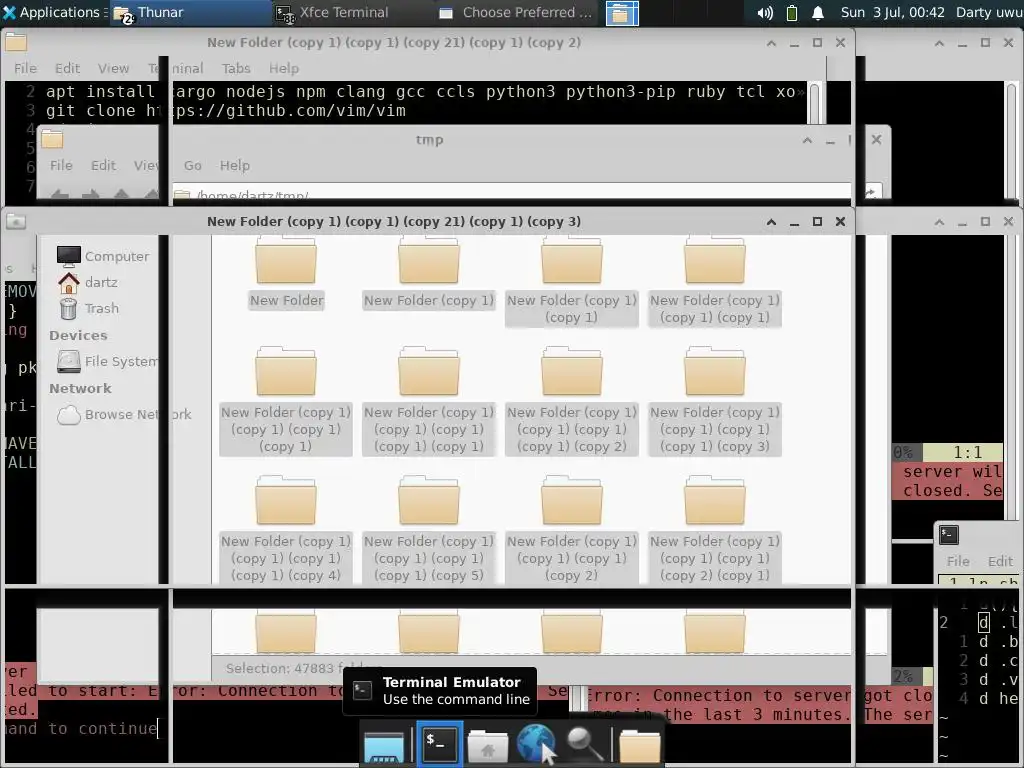This screenshot has width=1024, height=768.
Task: Open the Applications menu in the top panel
Action: [54, 12]
